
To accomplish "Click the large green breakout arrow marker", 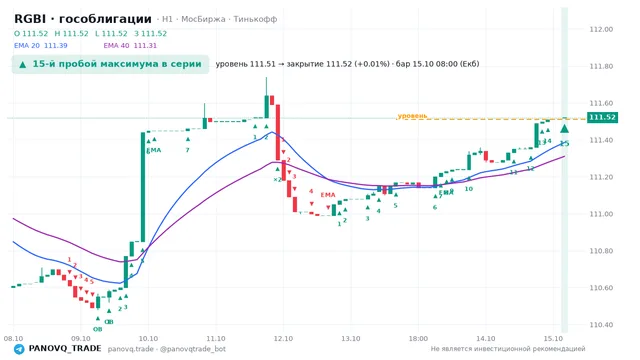I will tap(564, 129).
